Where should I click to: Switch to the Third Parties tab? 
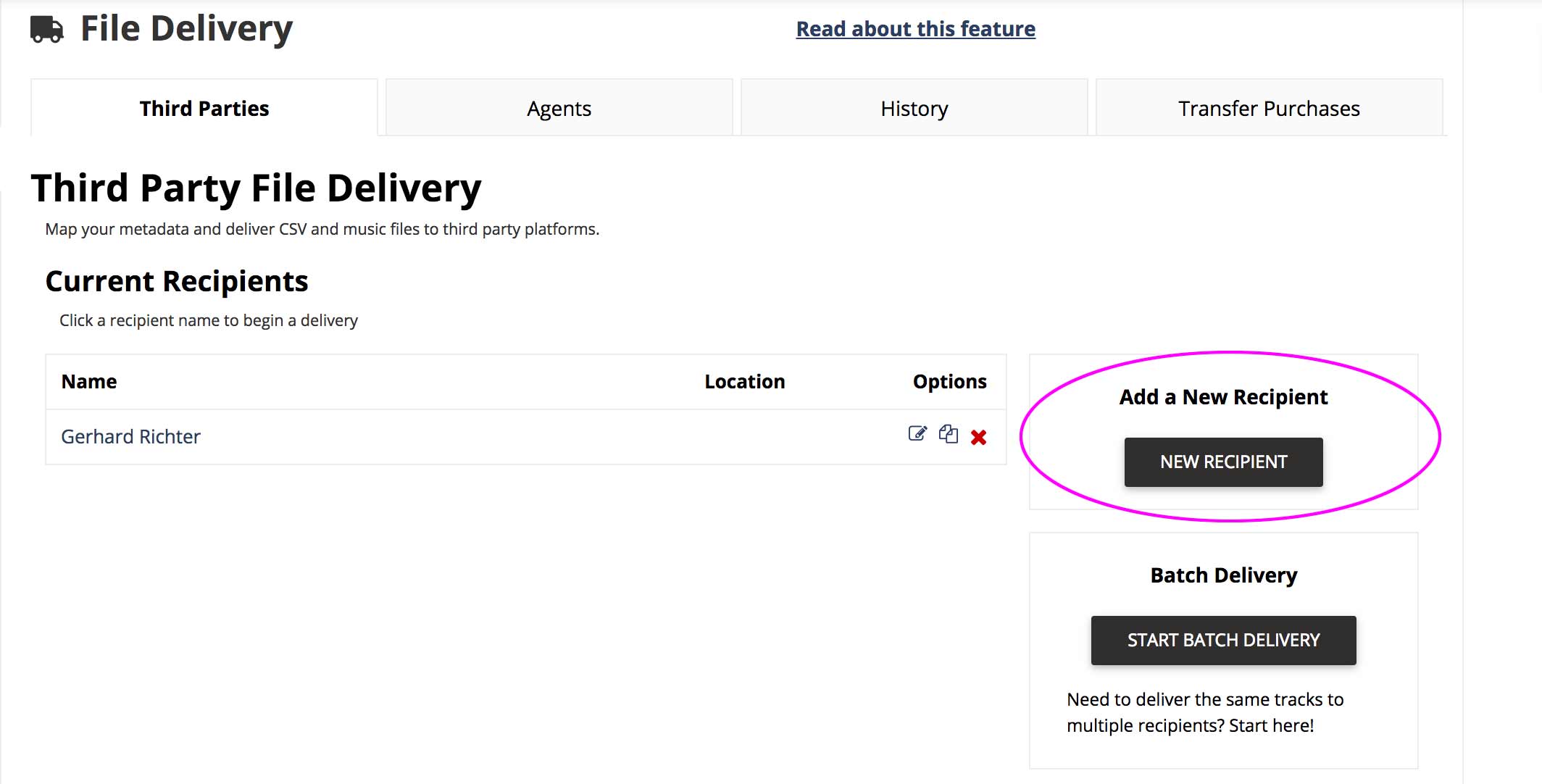click(x=204, y=108)
